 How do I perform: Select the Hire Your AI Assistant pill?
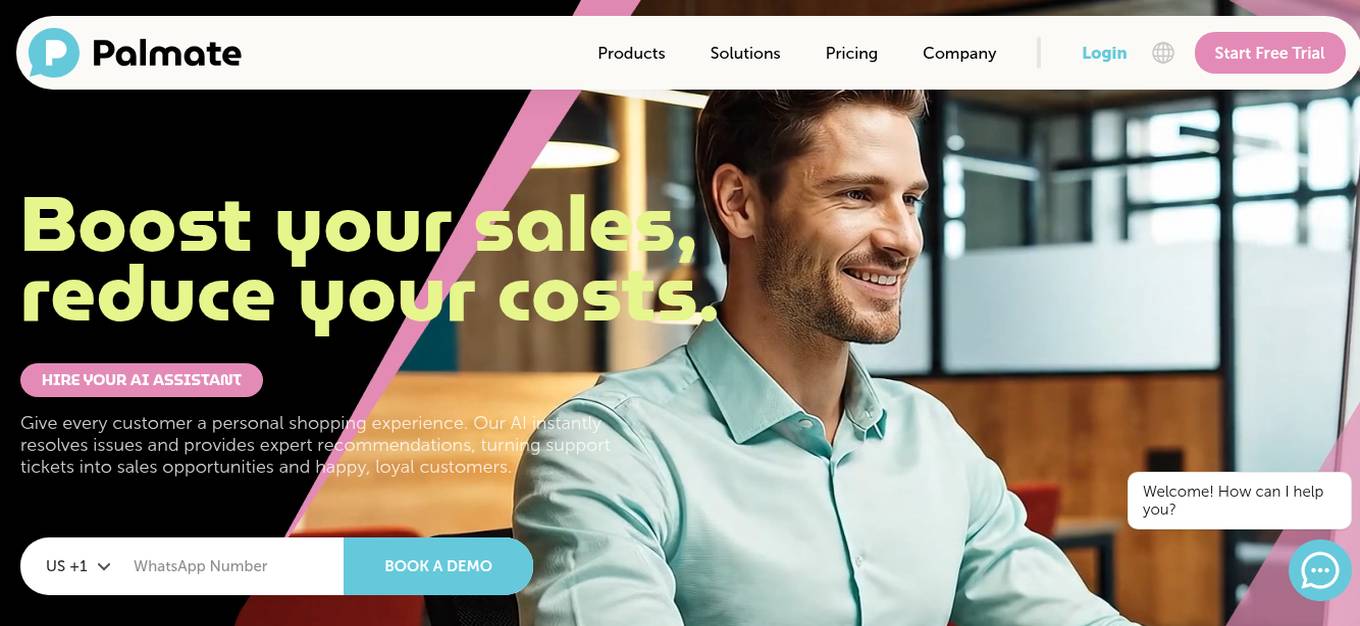(x=142, y=380)
